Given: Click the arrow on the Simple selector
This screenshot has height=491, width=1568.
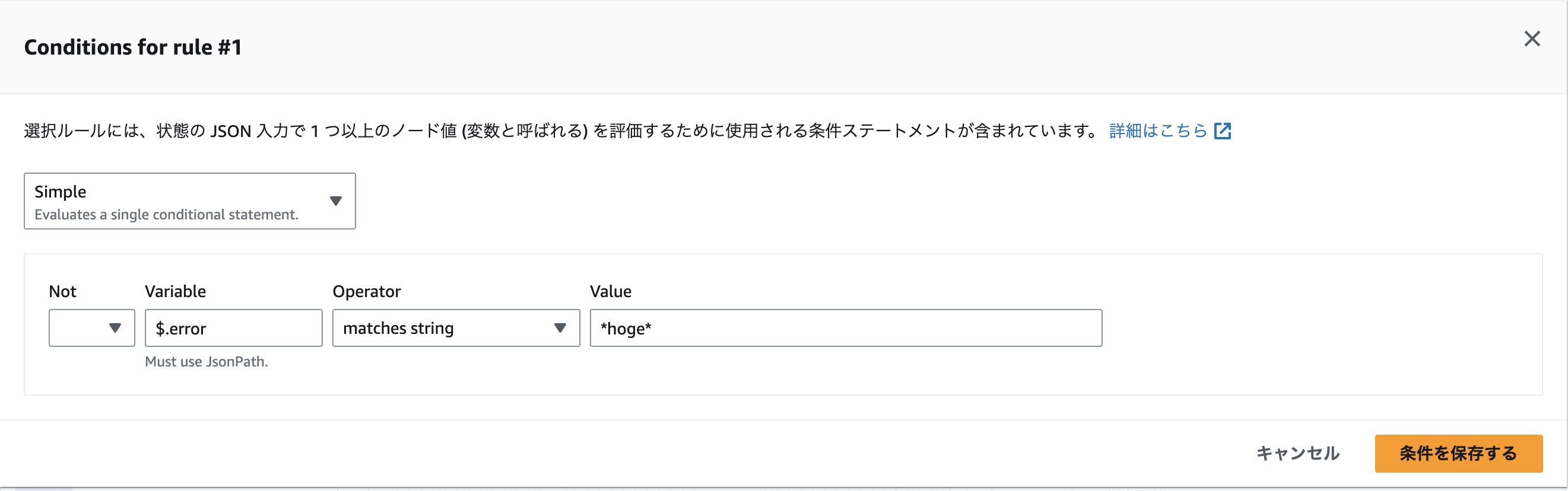Looking at the screenshot, I should [x=335, y=202].
